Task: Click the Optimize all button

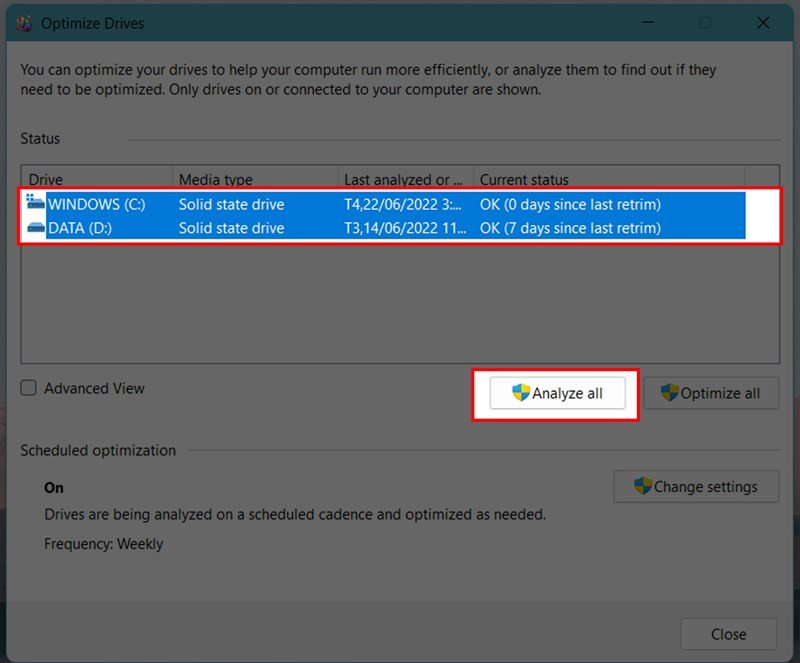Action: click(x=711, y=392)
